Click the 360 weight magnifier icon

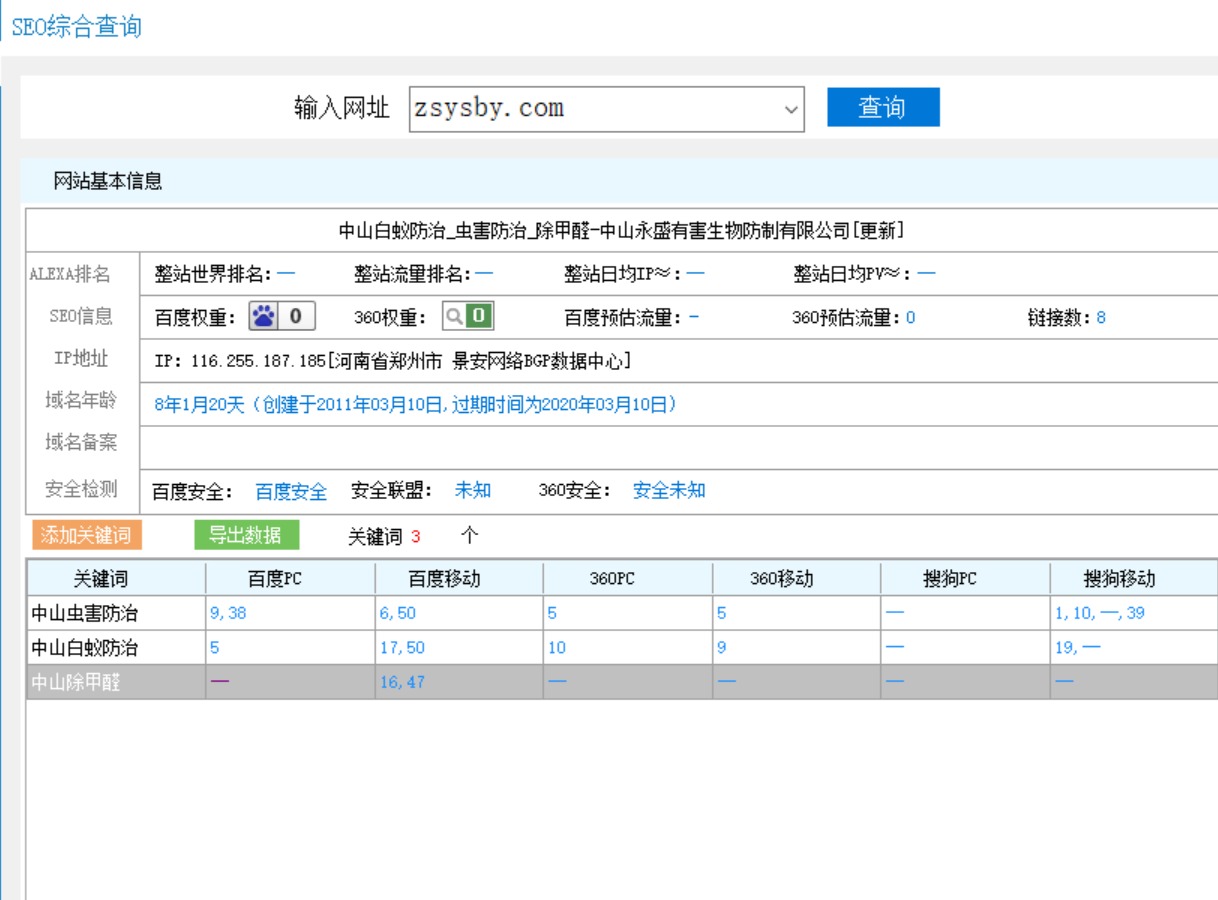pyautogui.click(x=455, y=317)
